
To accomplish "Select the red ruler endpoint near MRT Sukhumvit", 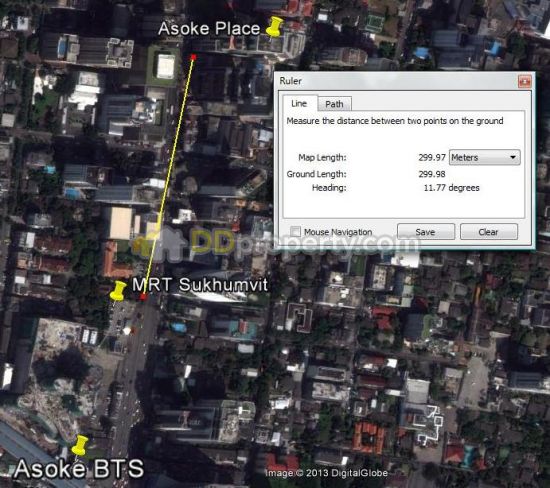I will coord(143,298).
